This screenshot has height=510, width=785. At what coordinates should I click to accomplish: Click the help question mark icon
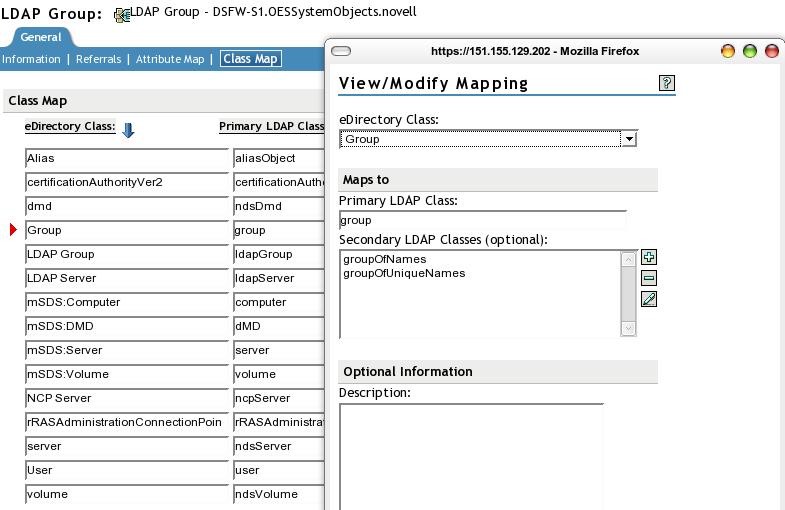[668, 84]
